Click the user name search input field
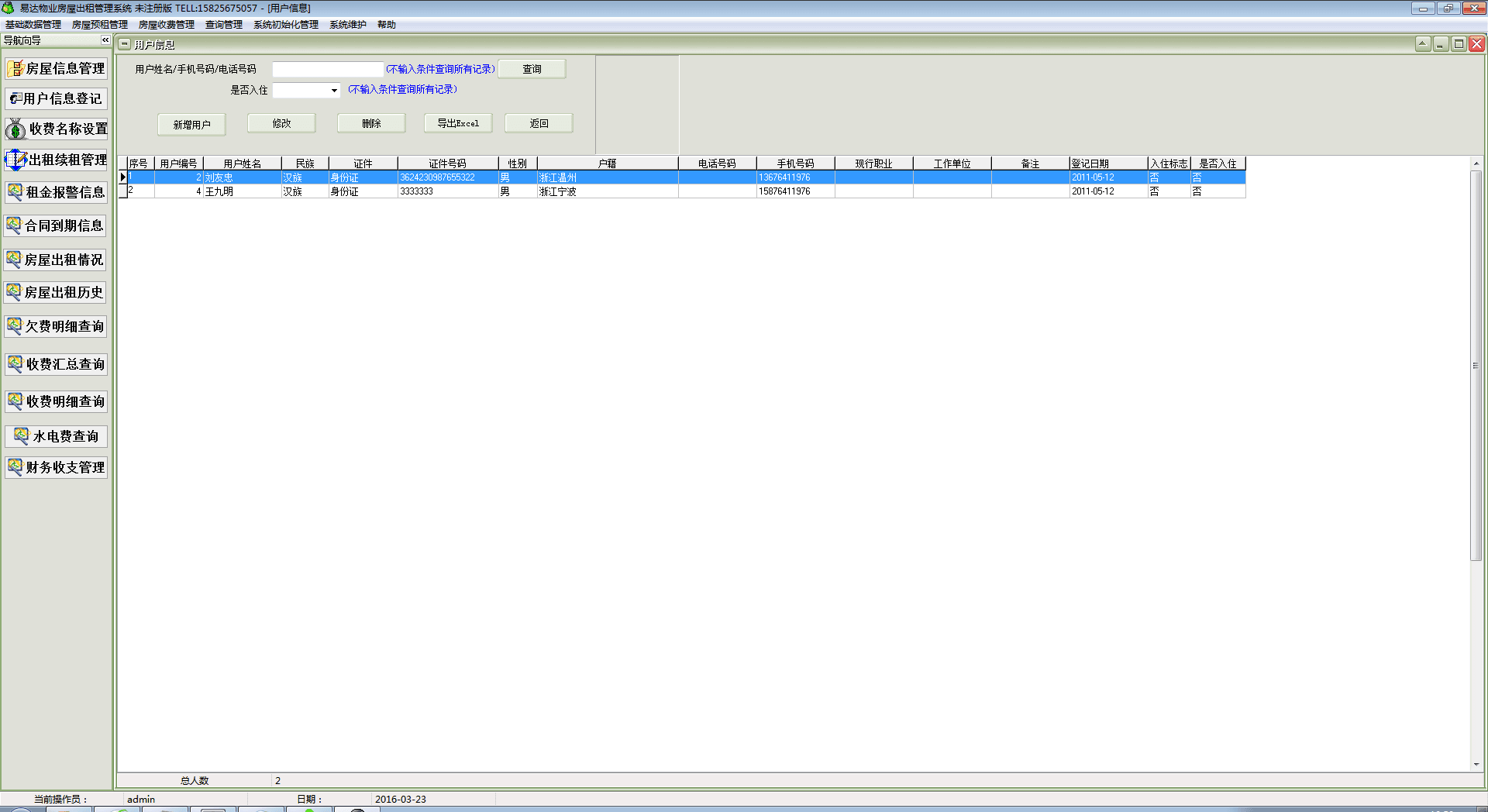The height and width of the screenshot is (812, 1488). point(328,70)
